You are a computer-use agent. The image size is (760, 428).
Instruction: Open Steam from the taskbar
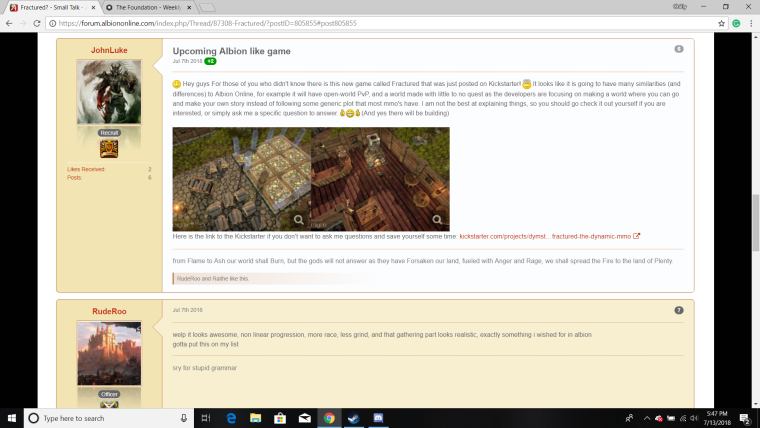[353, 418]
